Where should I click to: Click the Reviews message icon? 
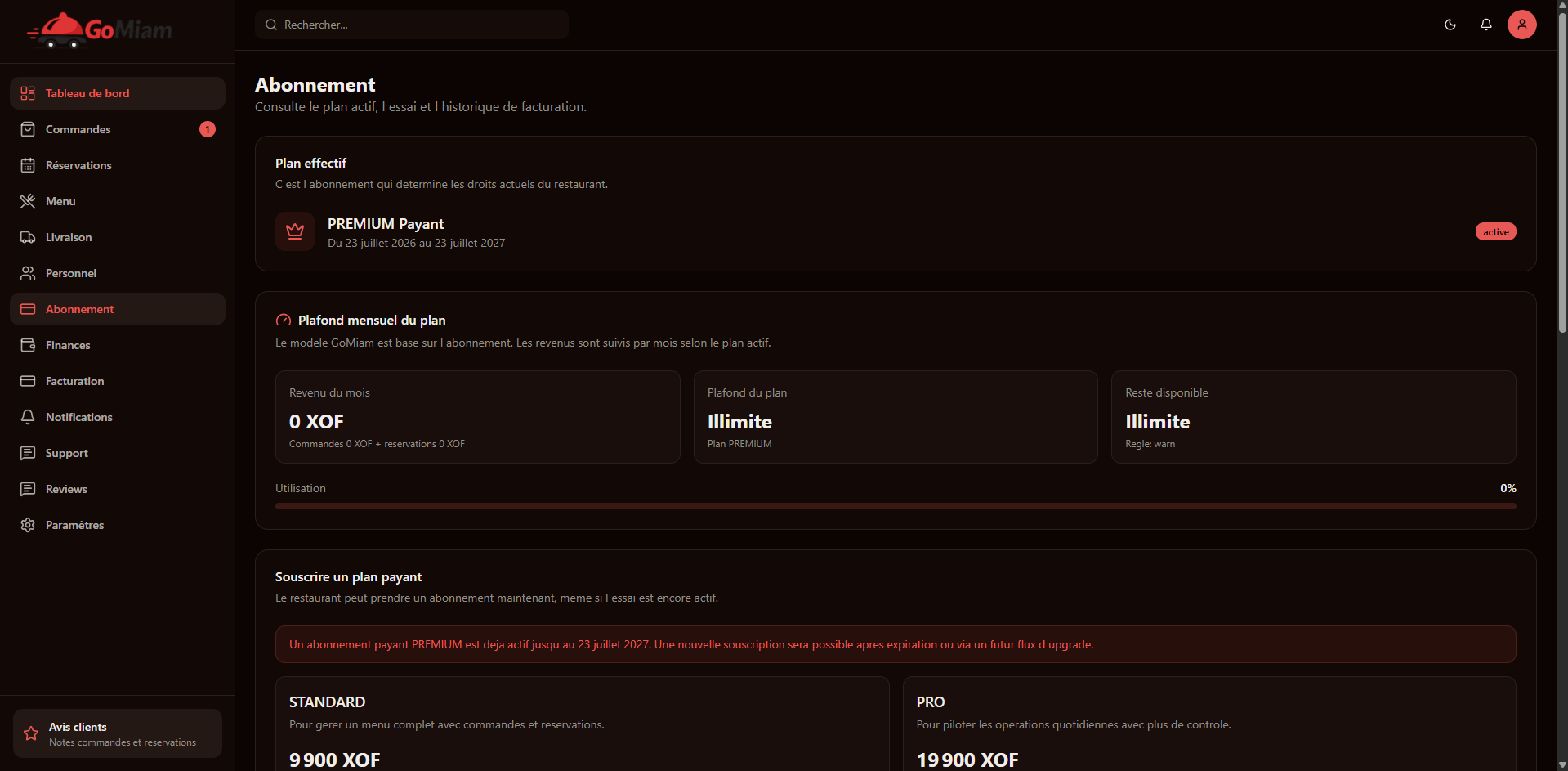coord(28,489)
